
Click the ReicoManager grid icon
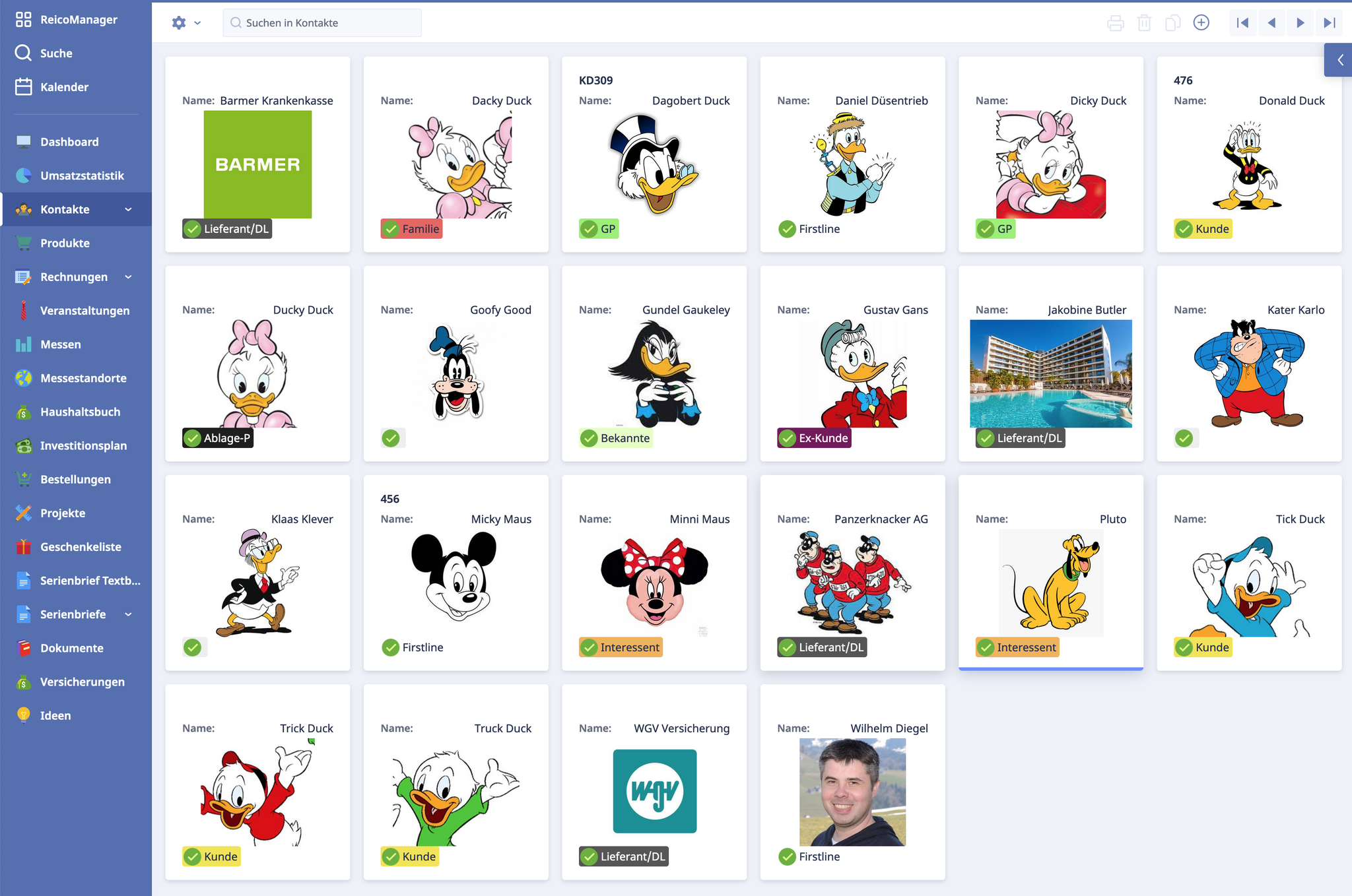24,20
